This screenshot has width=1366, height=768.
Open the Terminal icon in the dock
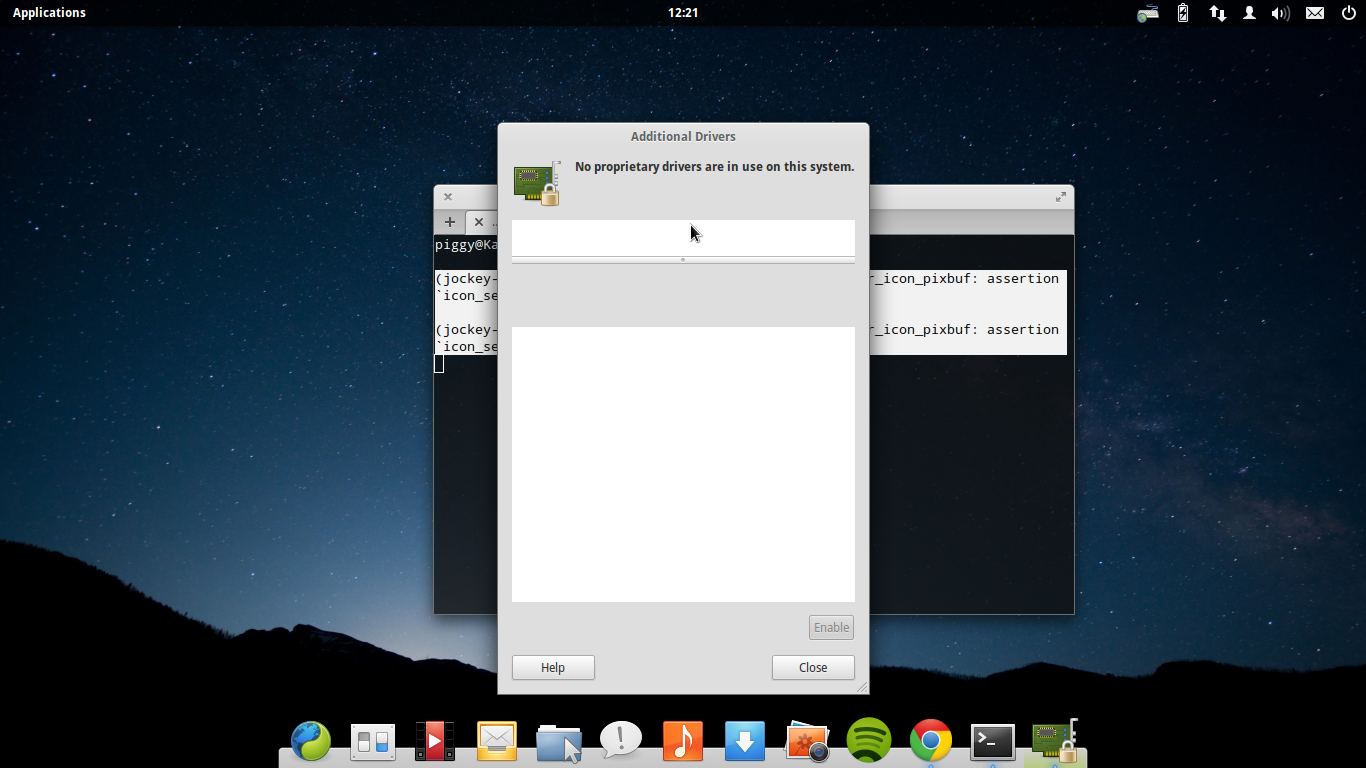pos(992,741)
